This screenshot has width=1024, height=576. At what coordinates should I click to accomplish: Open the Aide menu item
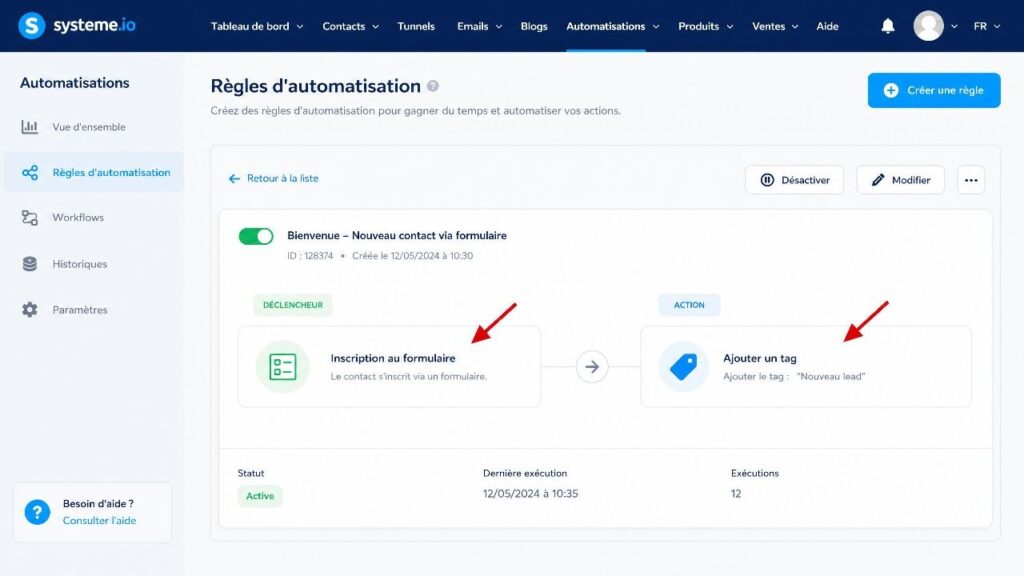pos(827,26)
